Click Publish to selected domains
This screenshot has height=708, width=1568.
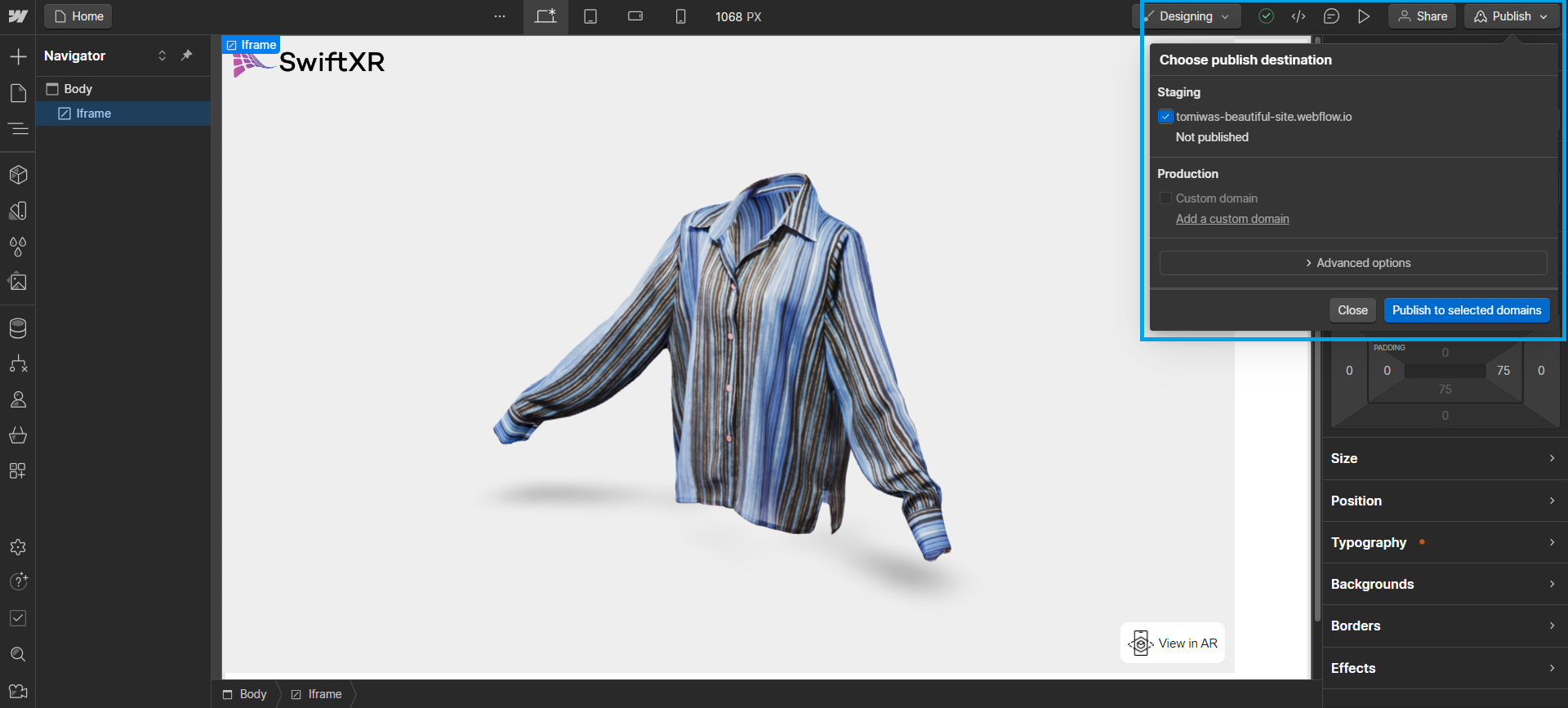(x=1466, y=310)
